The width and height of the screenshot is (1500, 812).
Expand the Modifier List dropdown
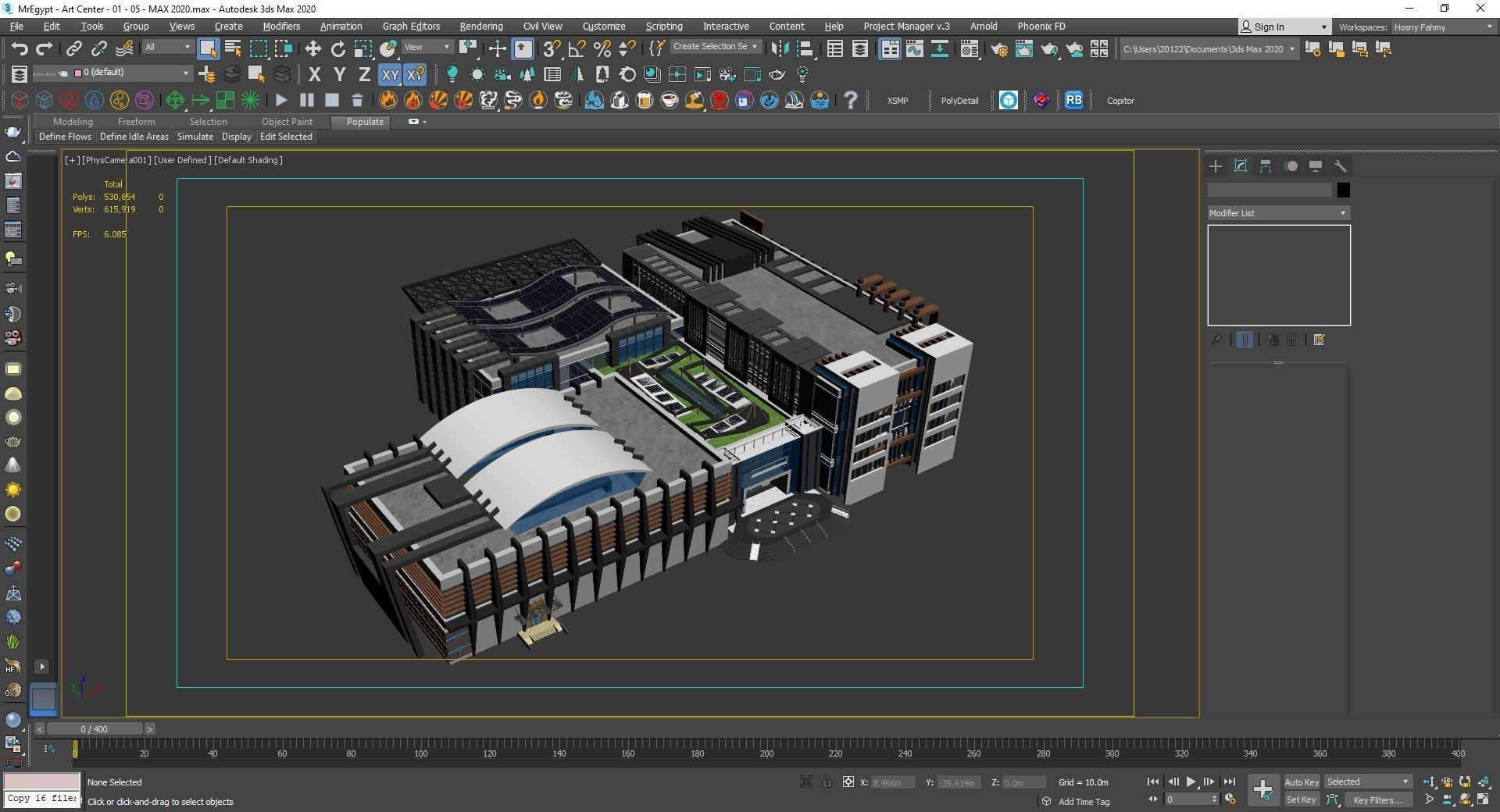coord(1278,213)
